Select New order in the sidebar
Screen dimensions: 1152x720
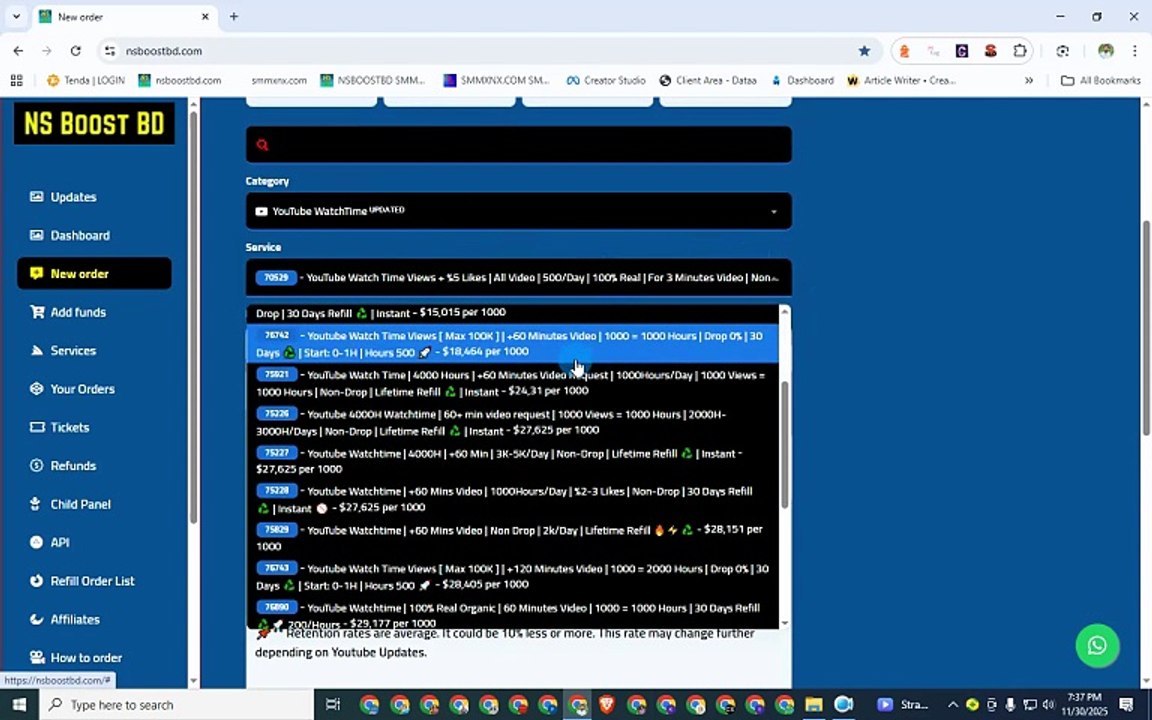point(94,273)
